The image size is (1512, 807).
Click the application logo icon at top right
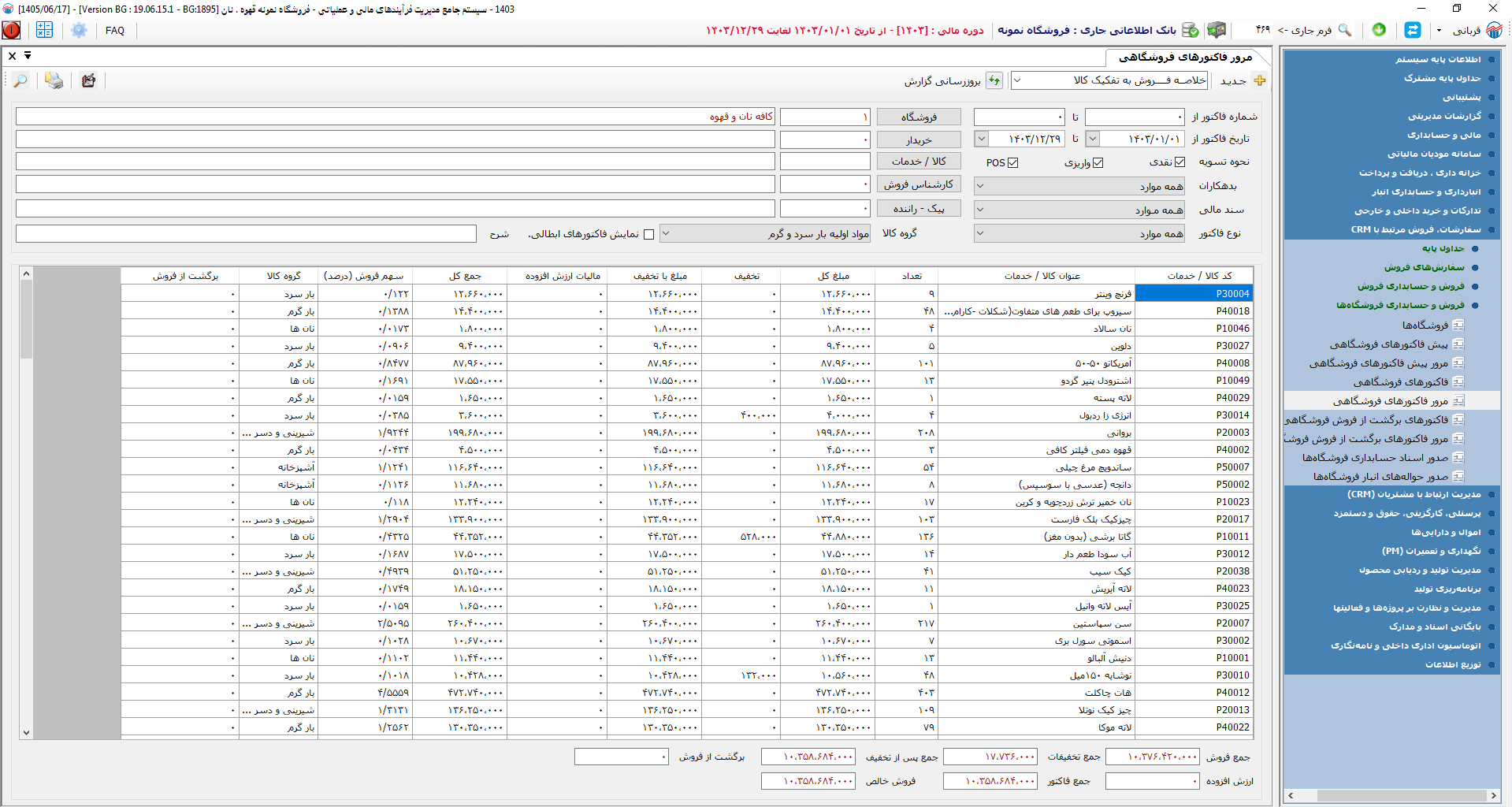1495,30
